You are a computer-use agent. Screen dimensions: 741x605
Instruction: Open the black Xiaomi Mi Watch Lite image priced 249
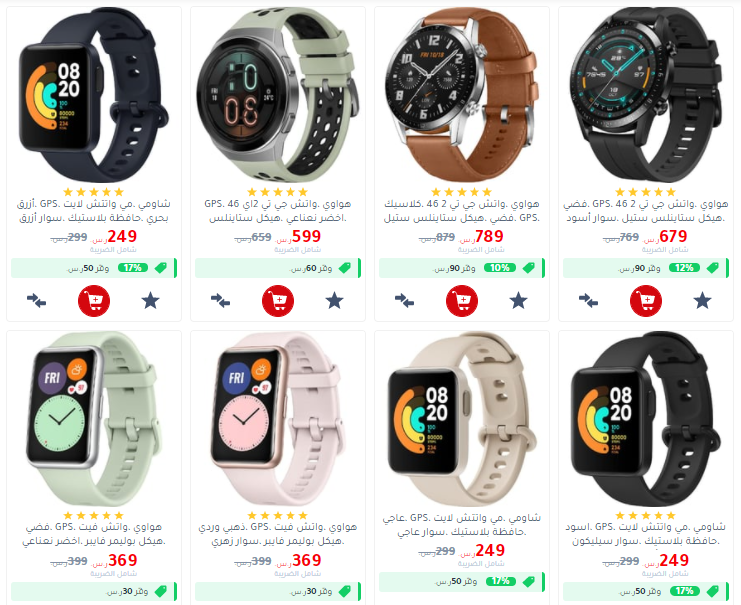click(646, 419)
